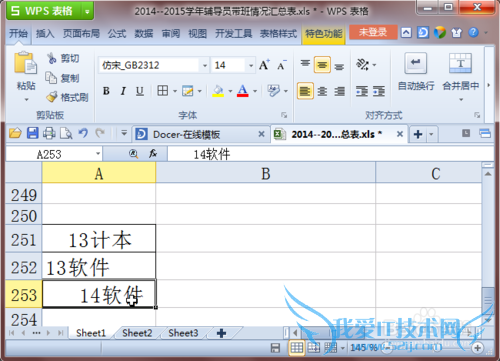Click the insert function fx icon
The image size is (500, 361).
153,154
